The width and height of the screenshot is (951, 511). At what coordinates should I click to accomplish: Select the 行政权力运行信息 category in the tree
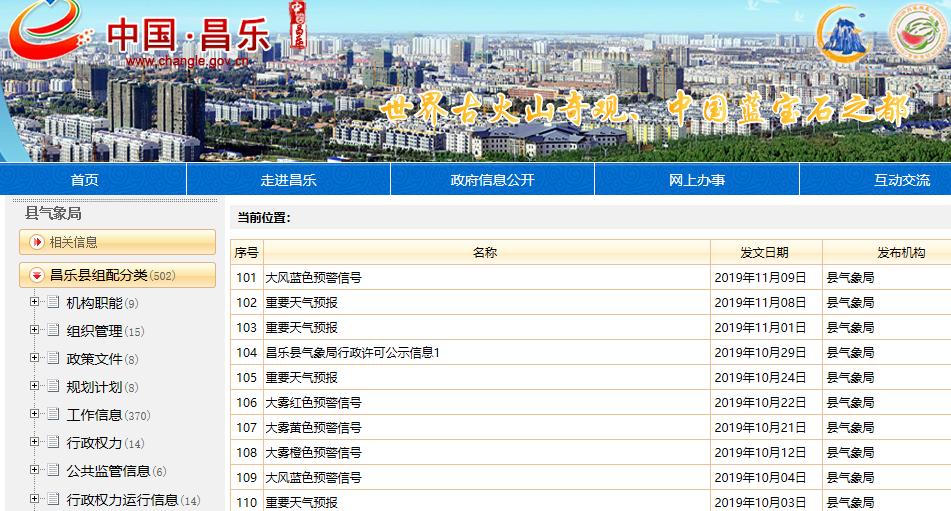pos(122,500)
